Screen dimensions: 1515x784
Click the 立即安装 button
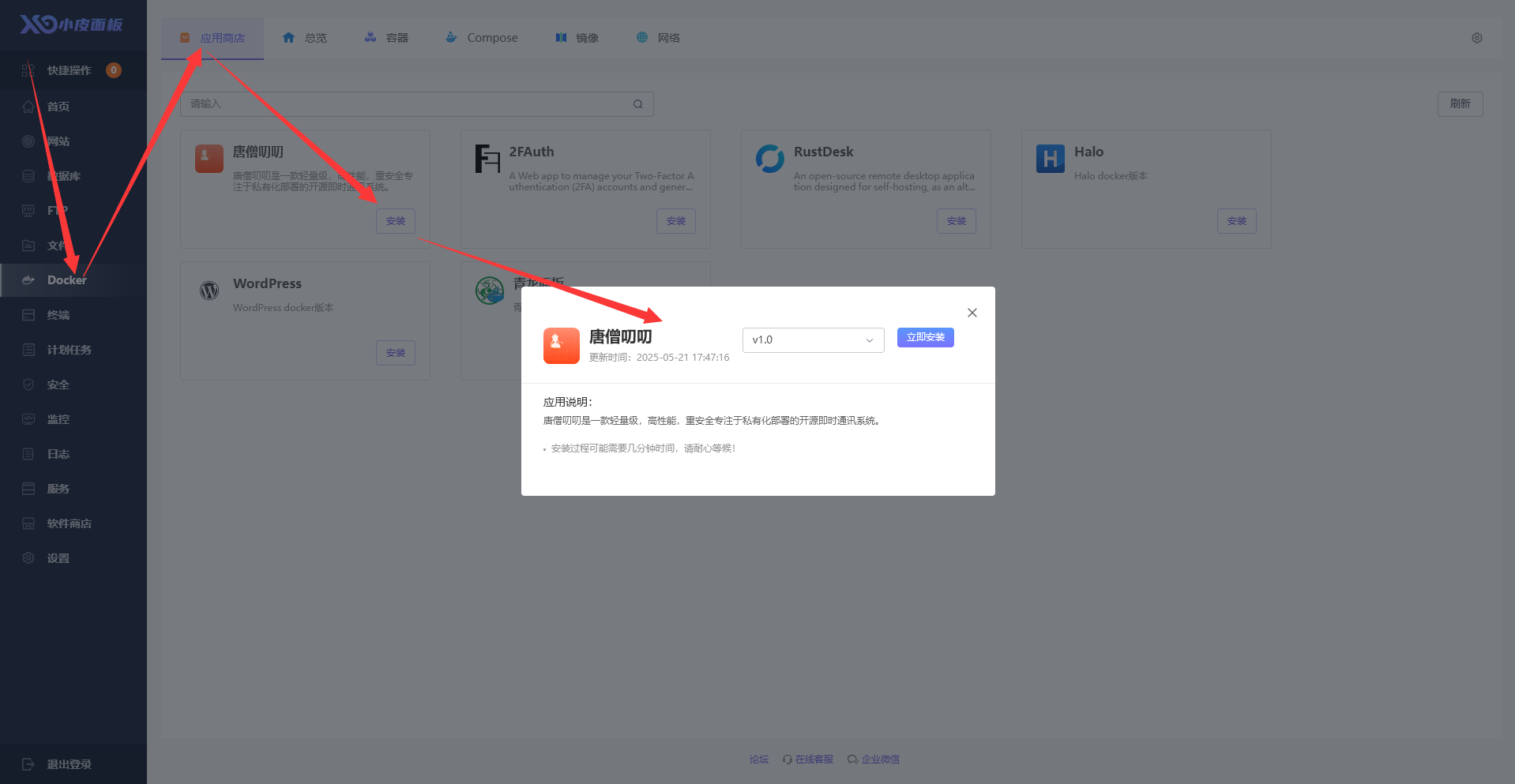925,338
